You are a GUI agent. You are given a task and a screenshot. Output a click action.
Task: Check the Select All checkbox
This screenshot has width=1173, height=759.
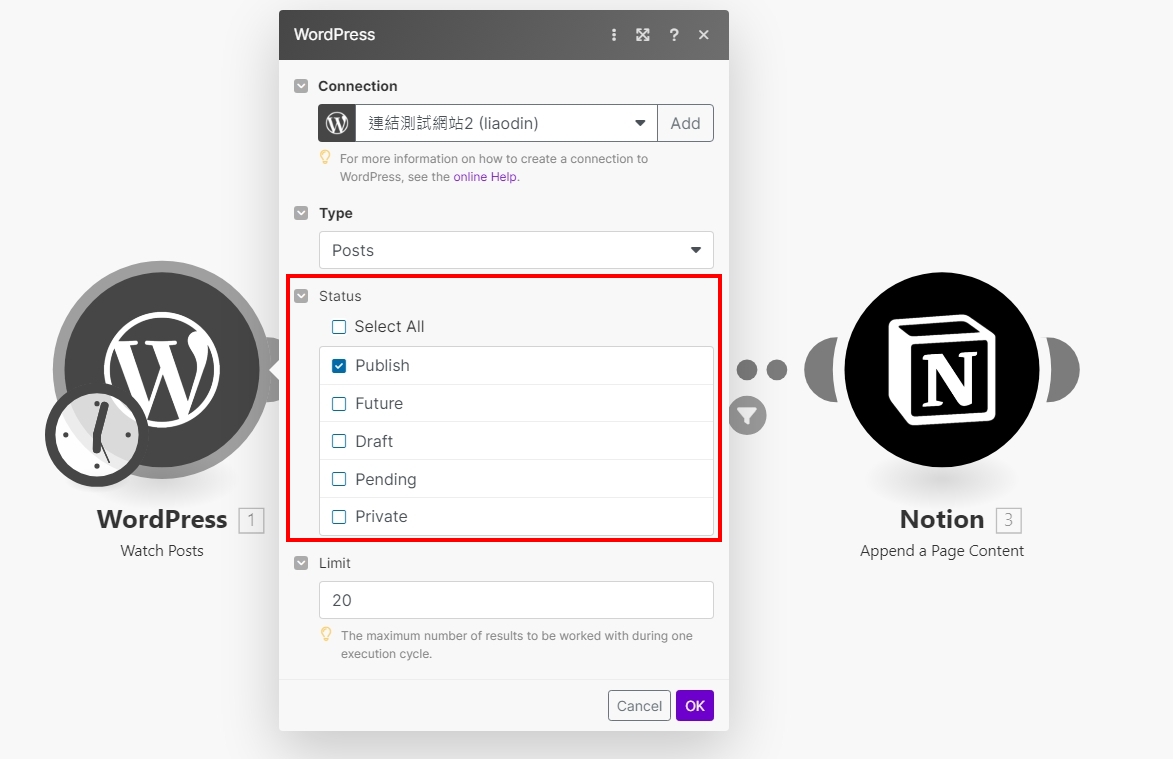[339, 327]
